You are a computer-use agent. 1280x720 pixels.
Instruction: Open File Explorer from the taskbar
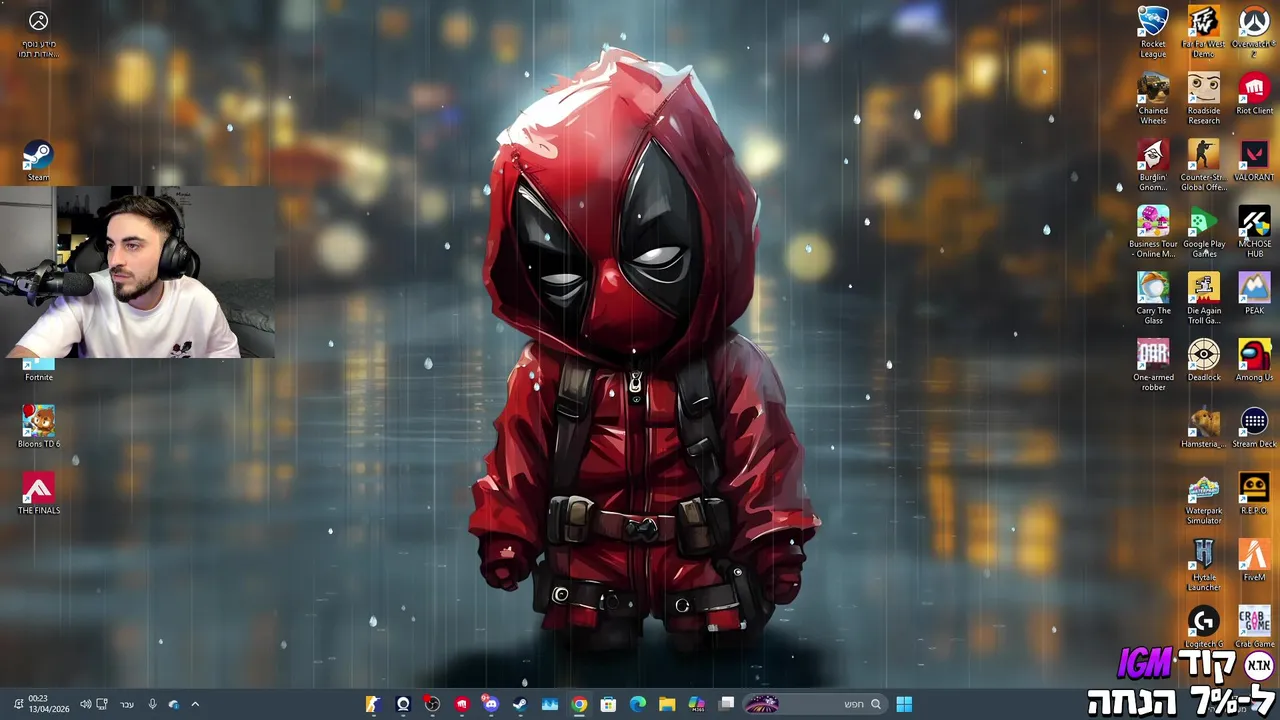point(667,704)
